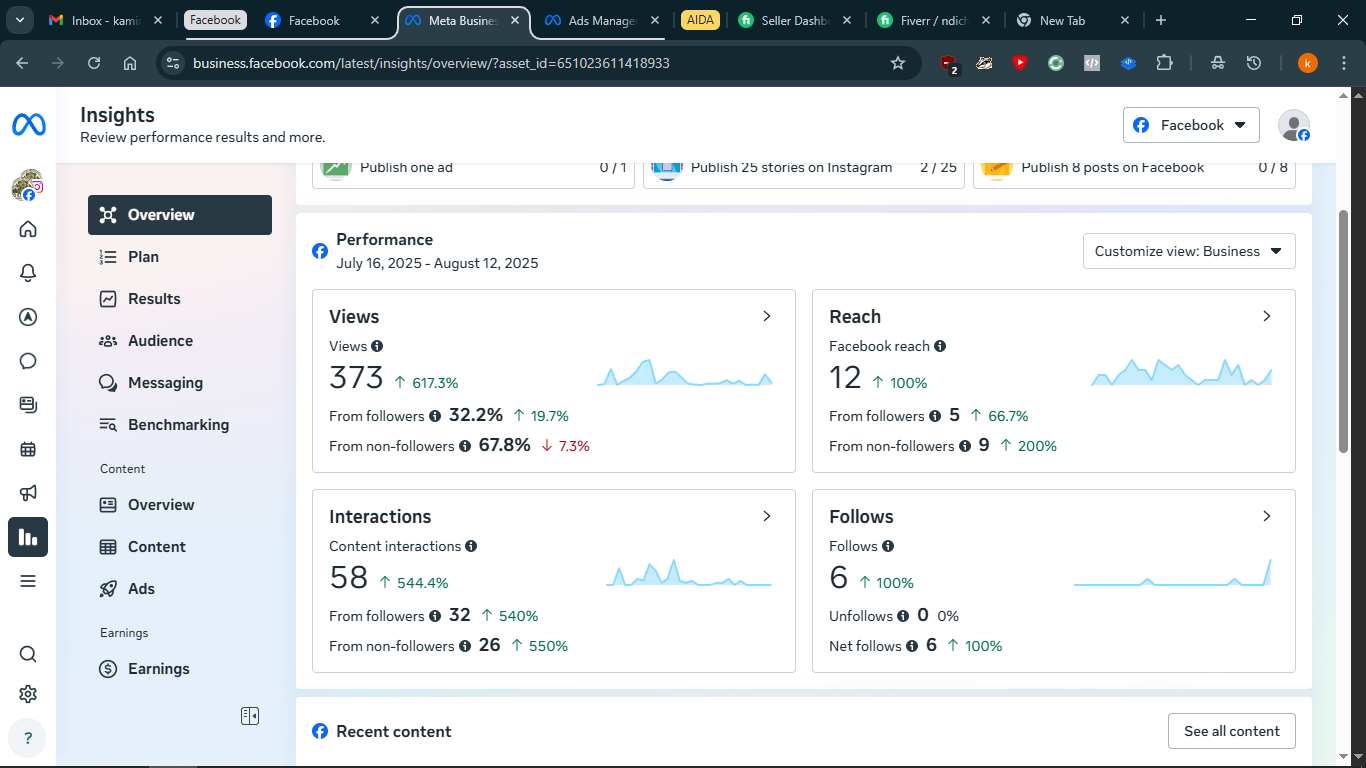Open the Home icon in left rail
The width and height of the screenshot is (1366, 768).
(x=28, y=229)
